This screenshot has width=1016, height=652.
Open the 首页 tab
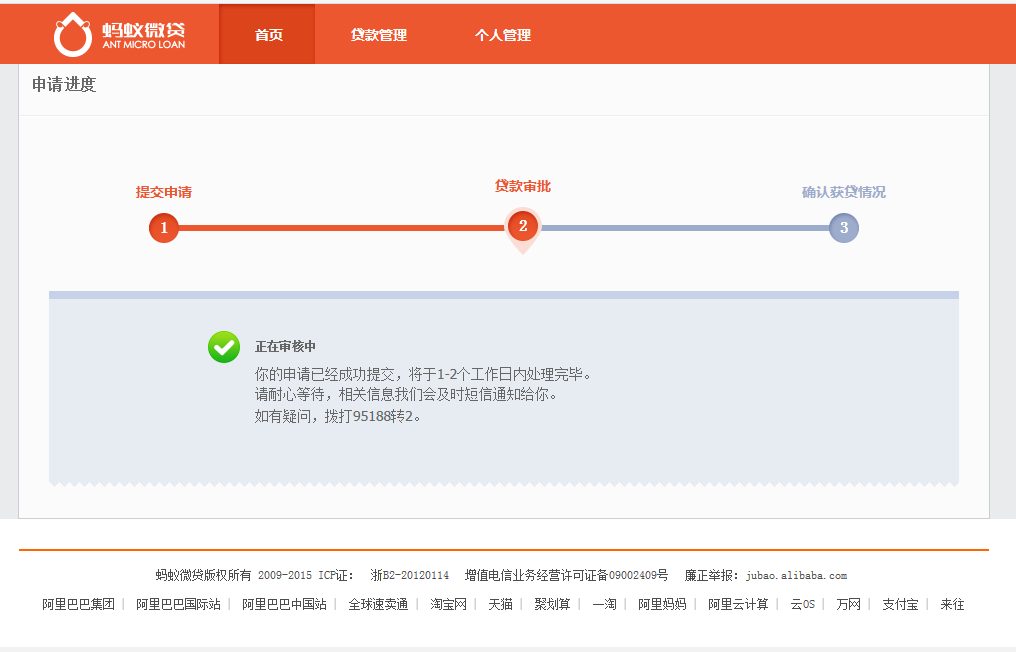coord(268,35)
